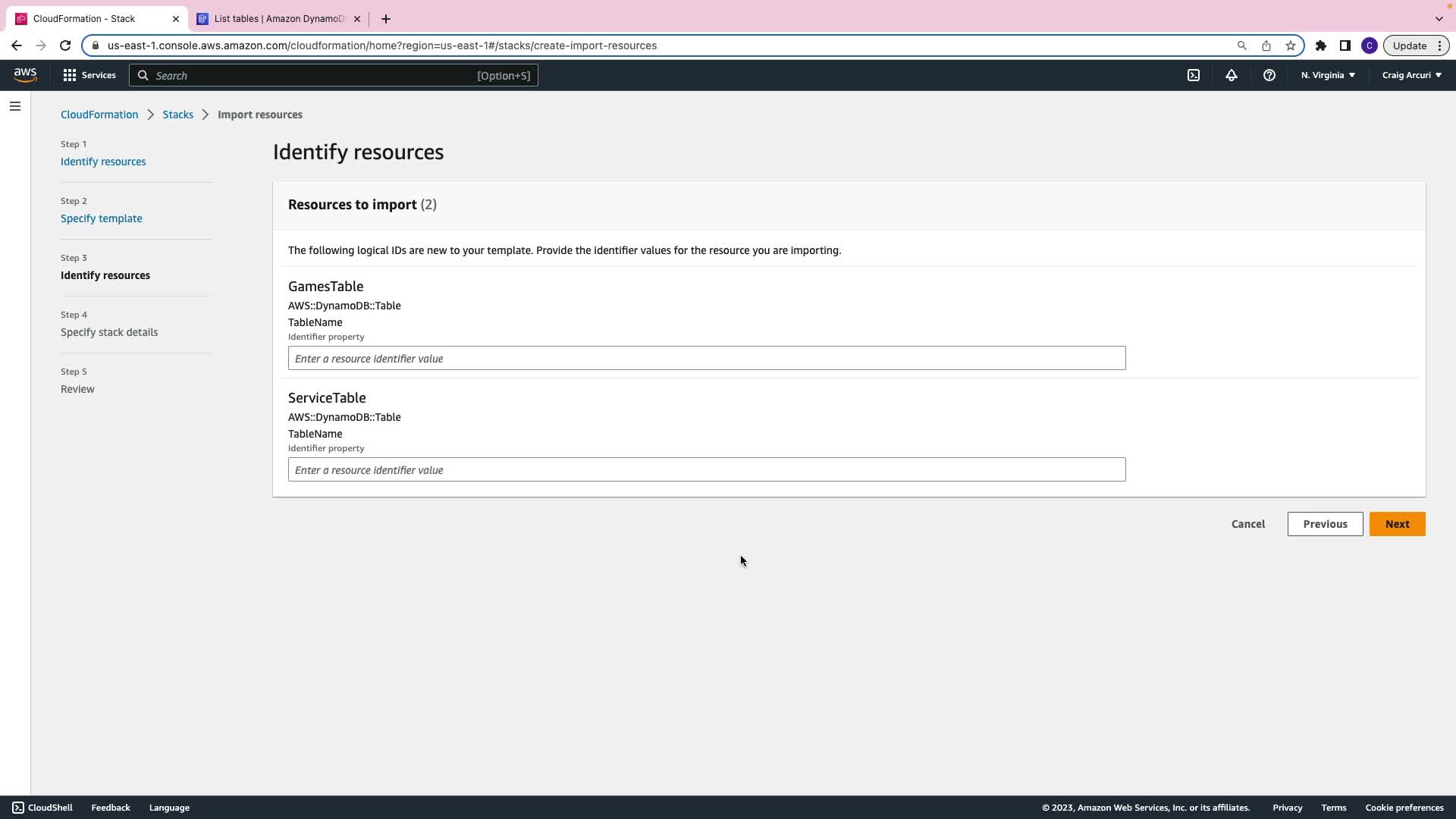Click the Previous button

coord(1325,524)
